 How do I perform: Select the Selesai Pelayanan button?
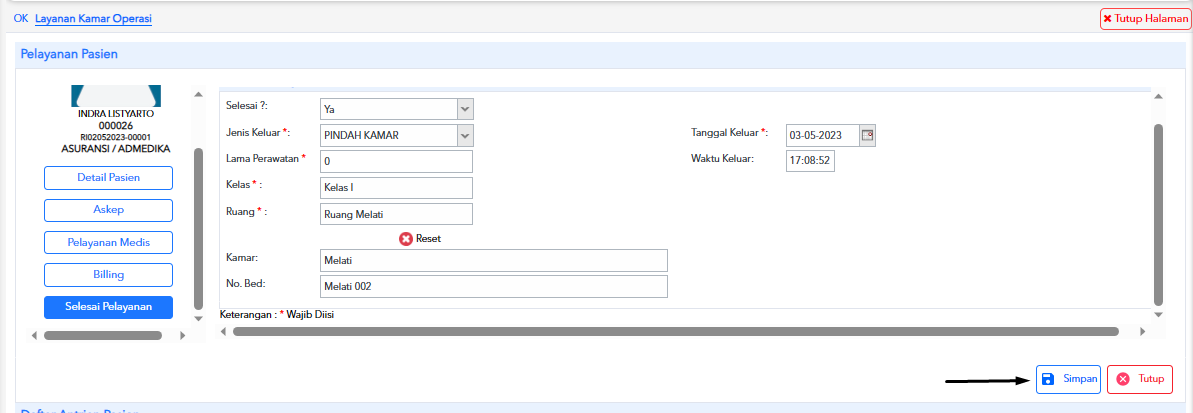tap(108, 307)
